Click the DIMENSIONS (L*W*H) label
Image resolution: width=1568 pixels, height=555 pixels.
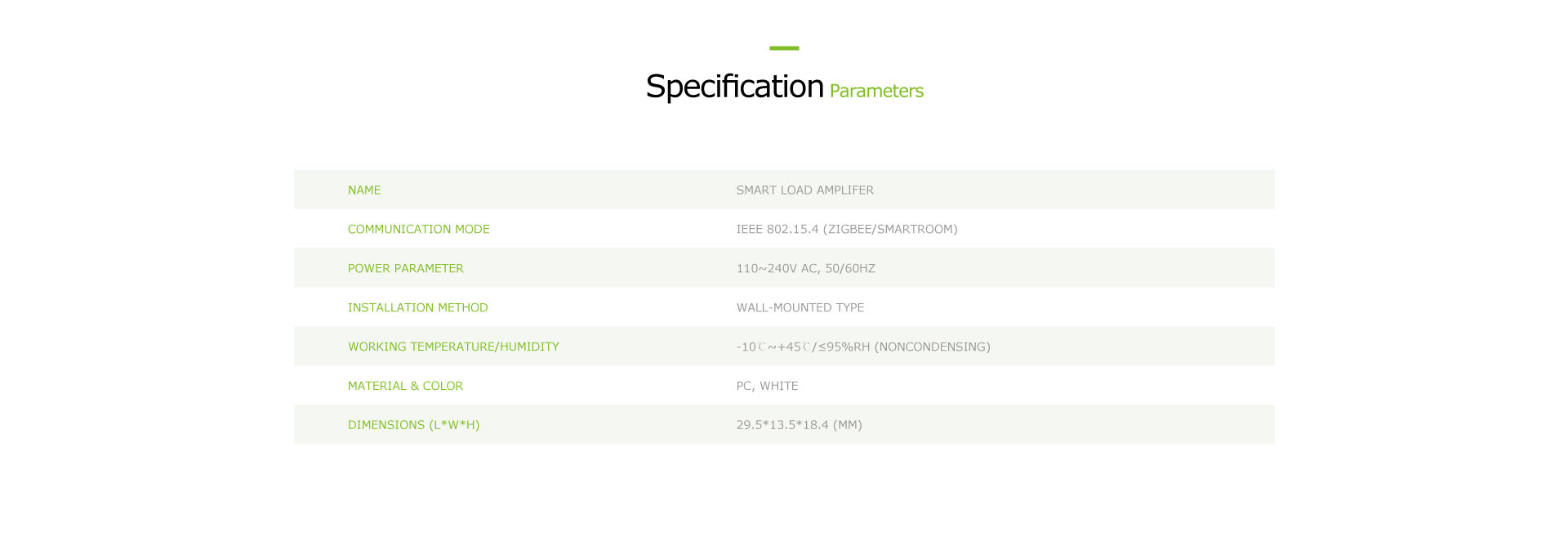[x=414, y=425]
